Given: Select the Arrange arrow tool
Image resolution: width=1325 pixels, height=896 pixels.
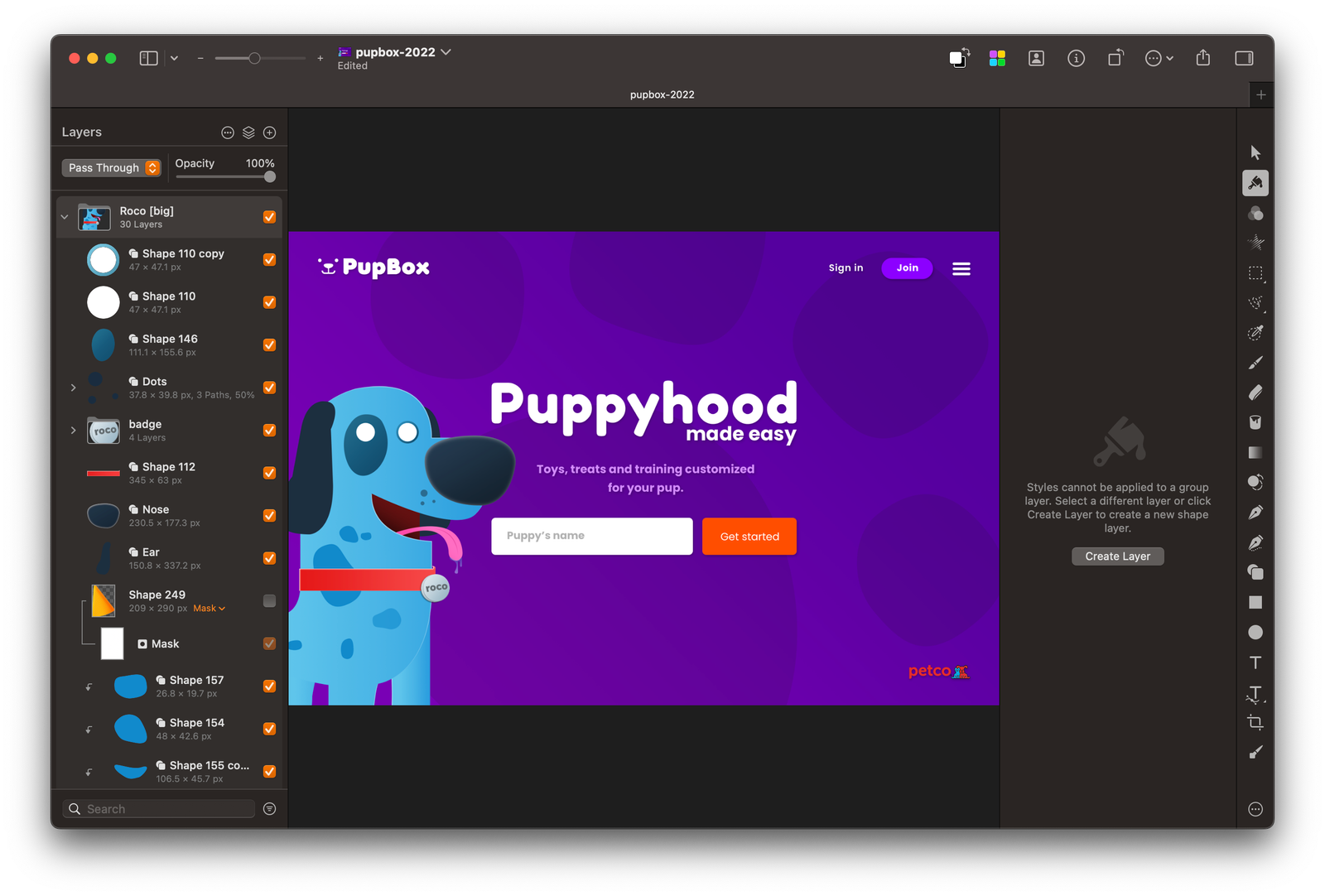Looking at the screenshot, I should 1255,152.
